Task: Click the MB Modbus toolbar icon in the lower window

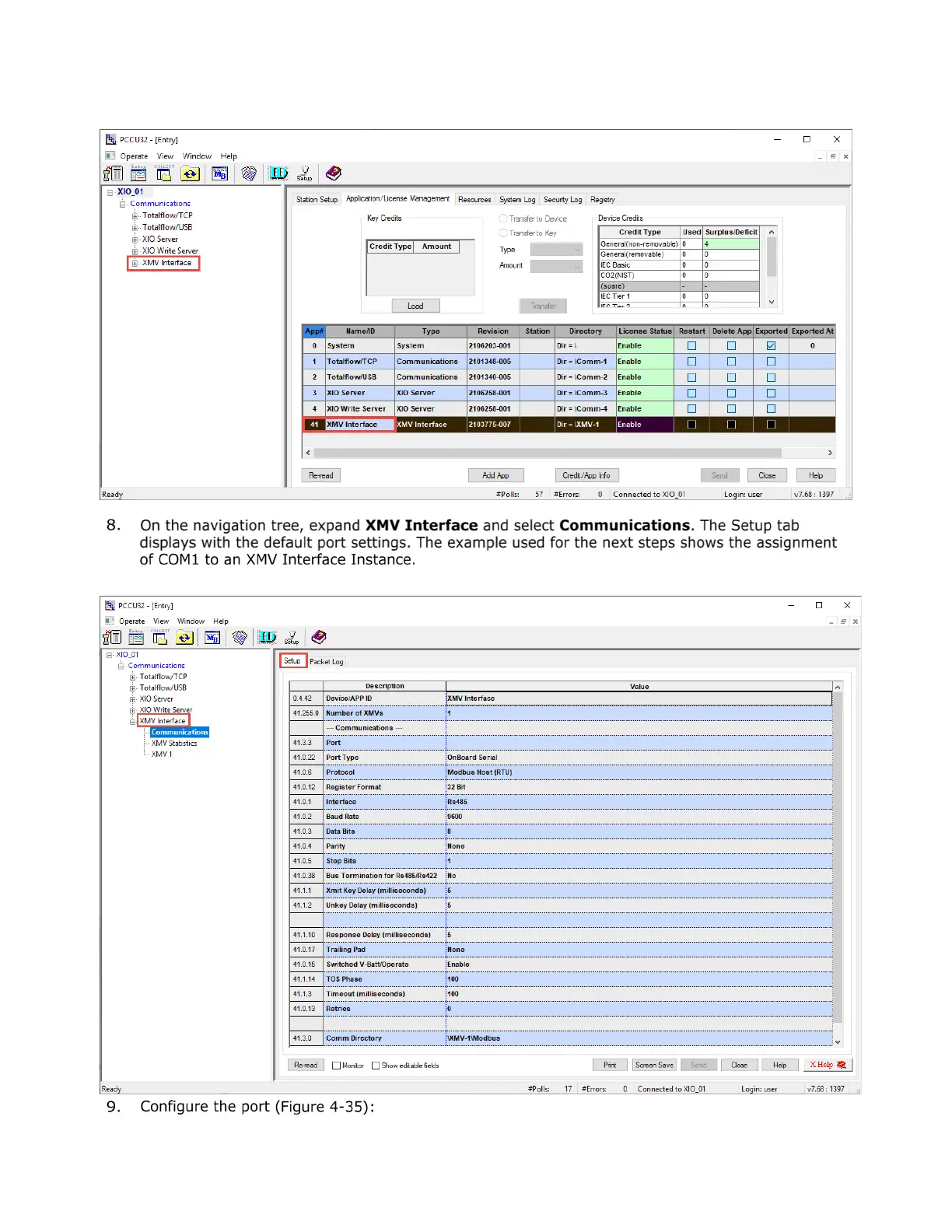Action: (x=212, y=638)
